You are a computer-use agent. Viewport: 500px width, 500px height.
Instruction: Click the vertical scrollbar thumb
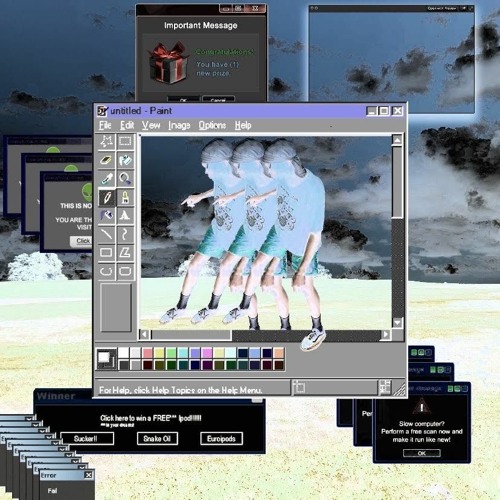[x=397, y=182]
